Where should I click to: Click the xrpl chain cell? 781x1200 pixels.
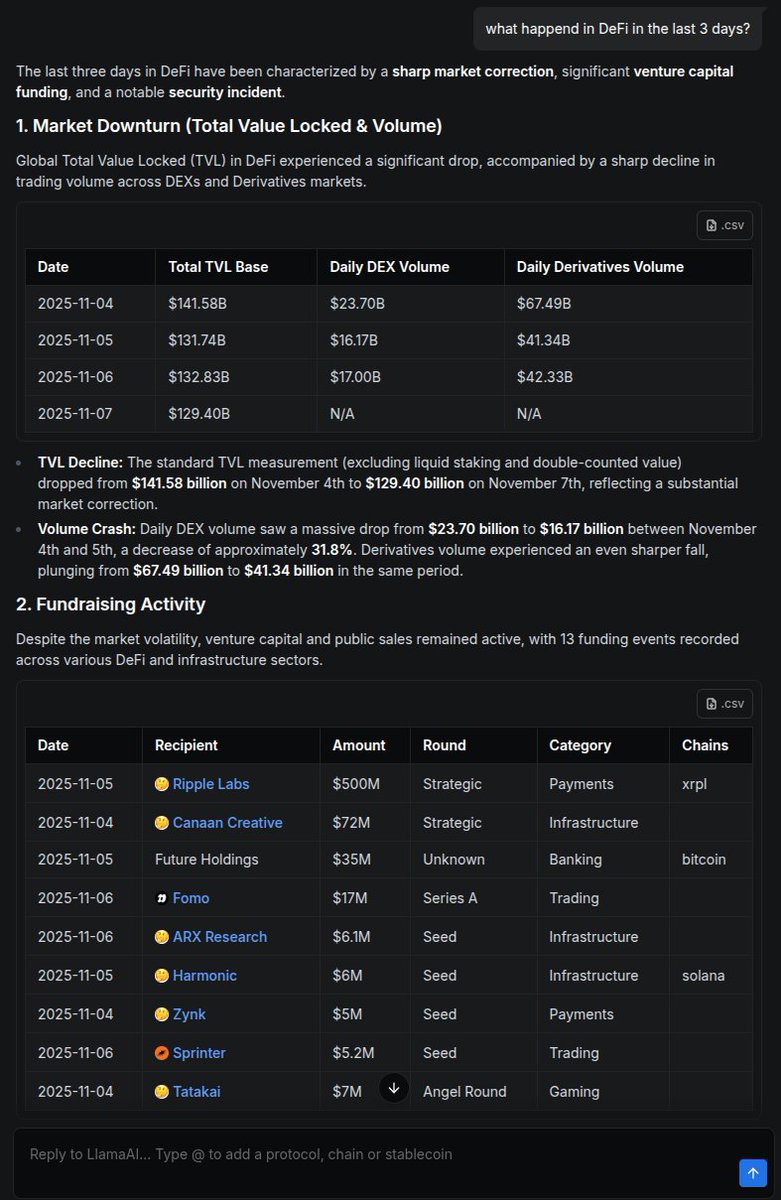click(x=711, y=784)
